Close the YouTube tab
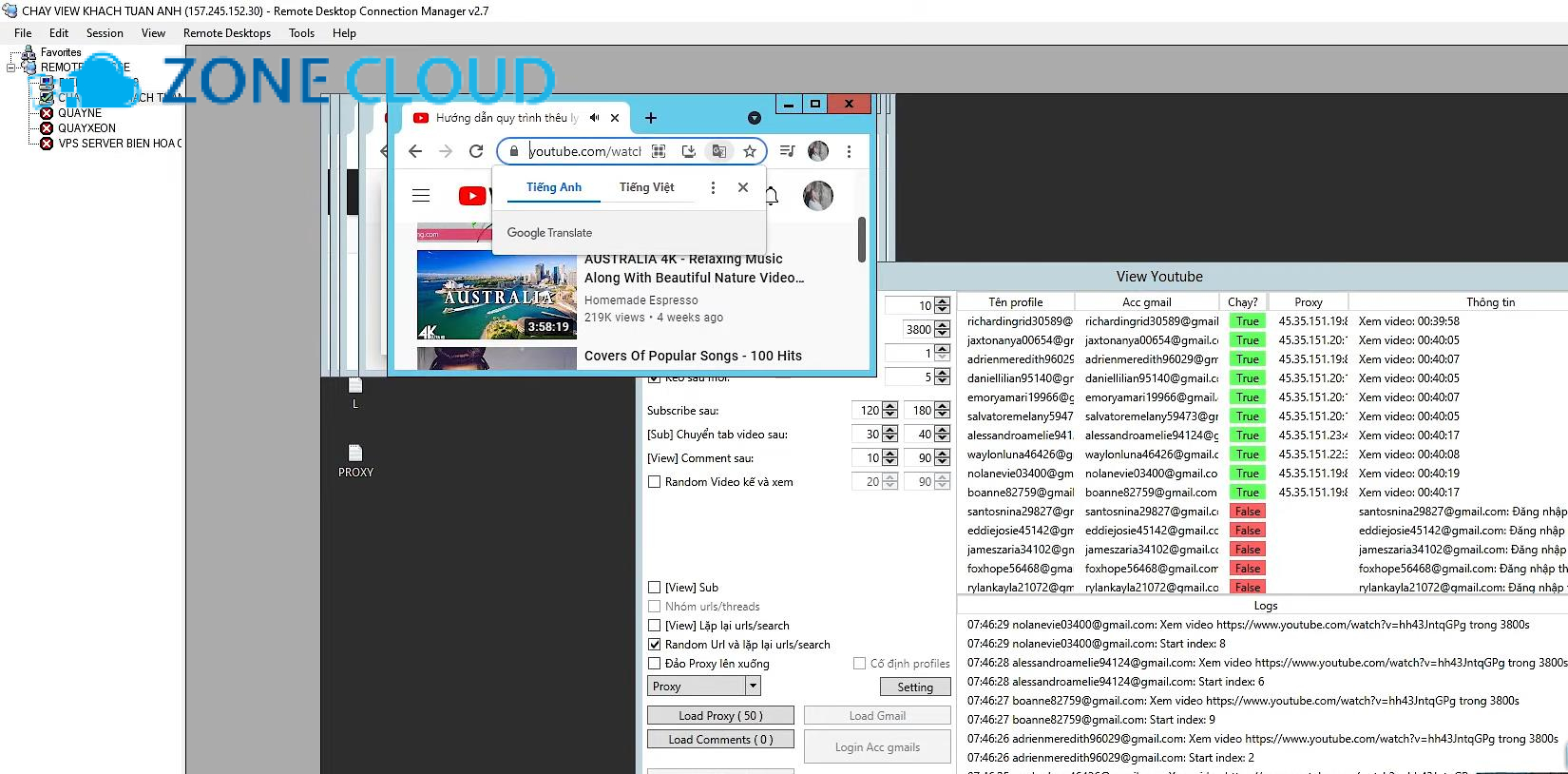Image resolution: width=1568 pixels, height=774 pixels. point(615,118)
